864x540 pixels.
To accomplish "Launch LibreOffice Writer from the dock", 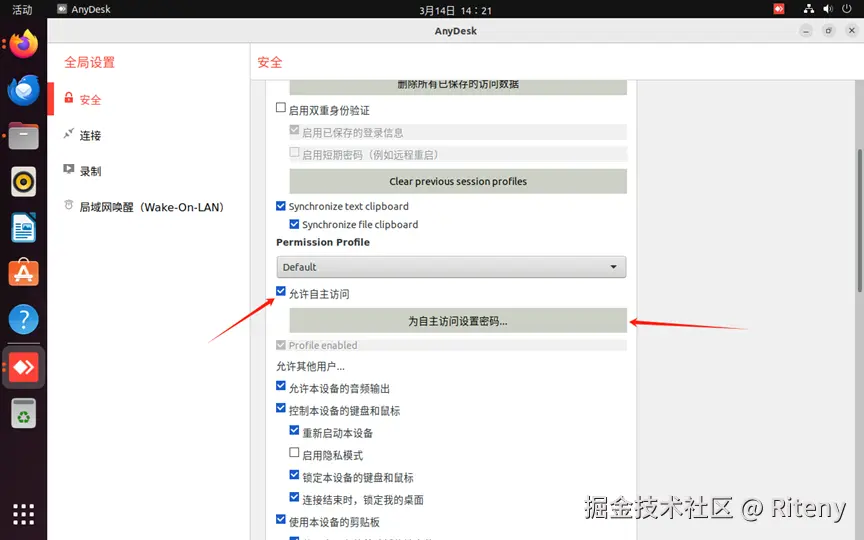I will (x=23, y=227).
